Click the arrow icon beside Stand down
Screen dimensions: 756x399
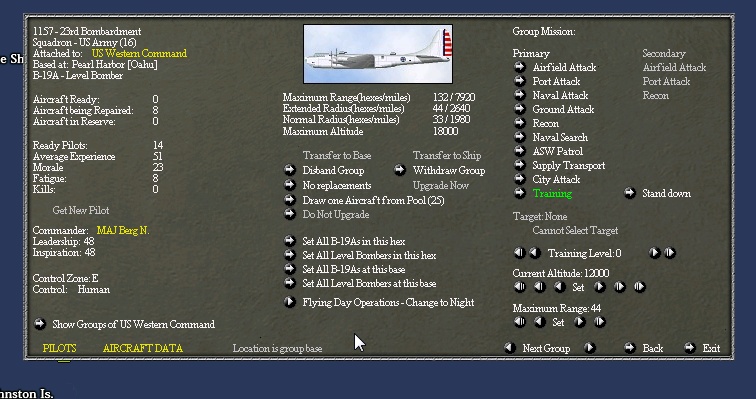[x=629, y=193]
